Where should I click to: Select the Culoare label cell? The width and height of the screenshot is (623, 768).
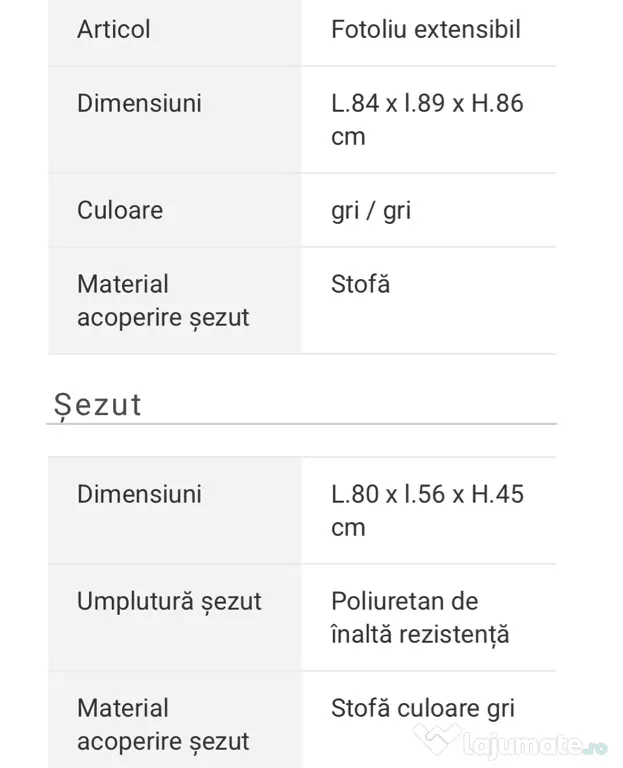coord(120,210)
